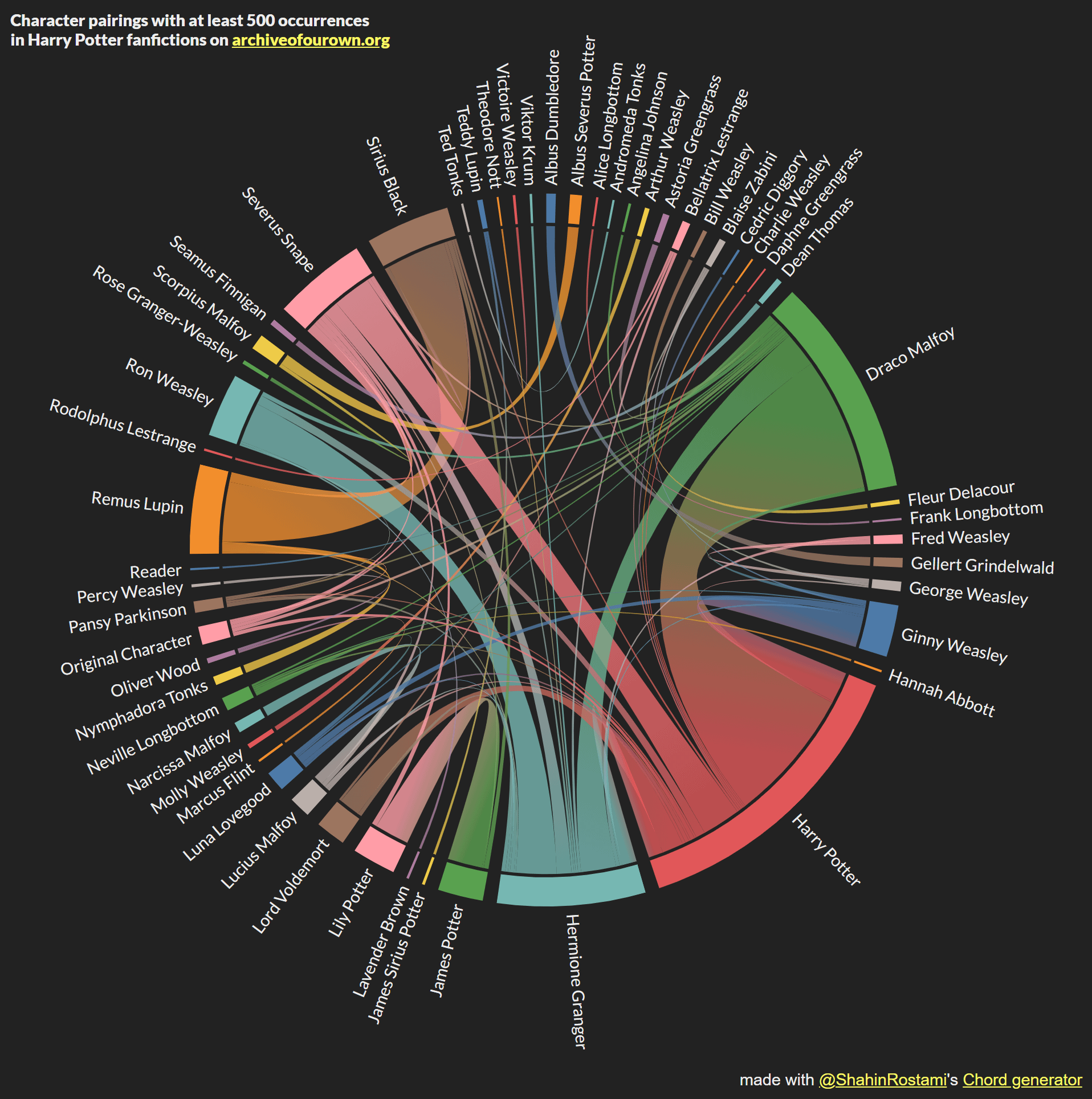
Task: Click the blue Albus Dumbledore arc
Action: coord(551,208)
